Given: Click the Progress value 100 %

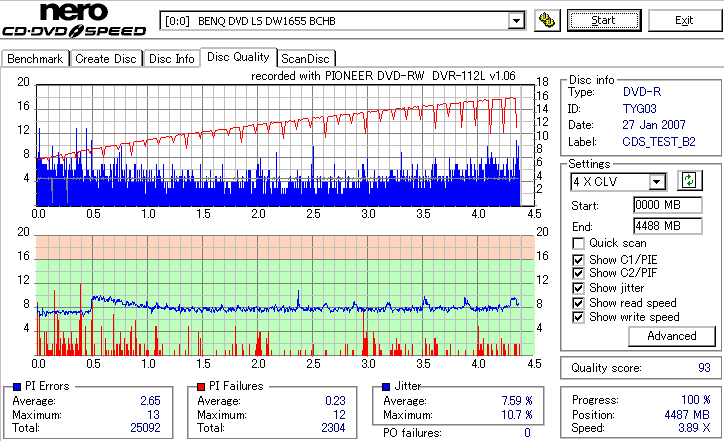Looking at the screenshot, I should (696, 400).
